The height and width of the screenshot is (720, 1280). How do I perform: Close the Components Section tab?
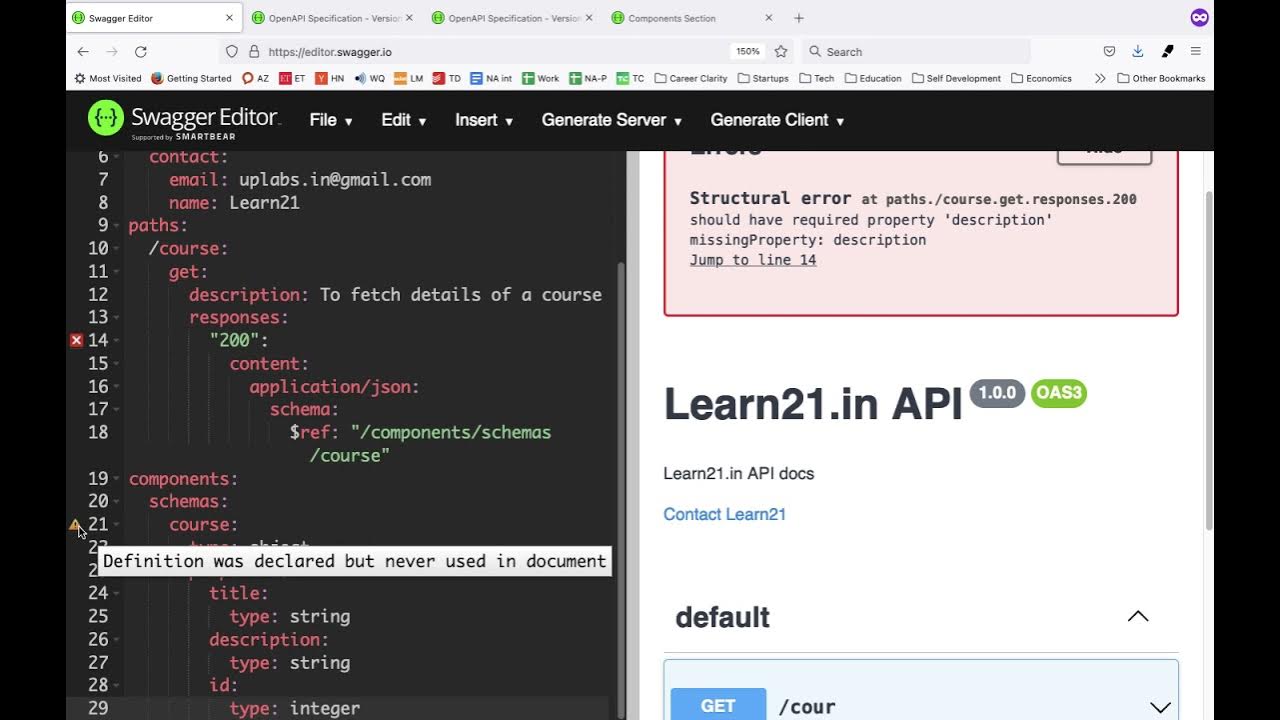769,18
